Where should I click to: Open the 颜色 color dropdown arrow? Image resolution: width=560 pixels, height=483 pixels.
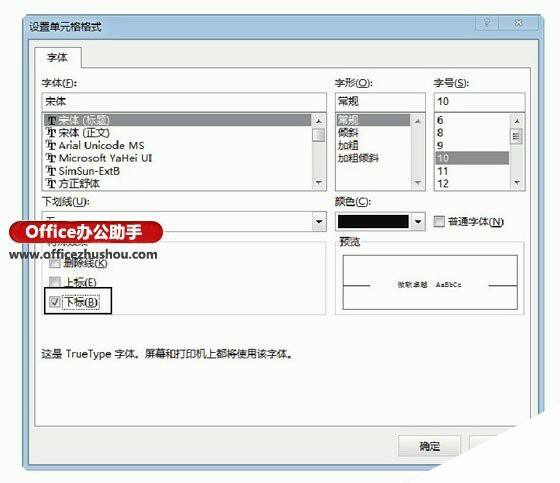pyautogui.click(x=418, y=221)
